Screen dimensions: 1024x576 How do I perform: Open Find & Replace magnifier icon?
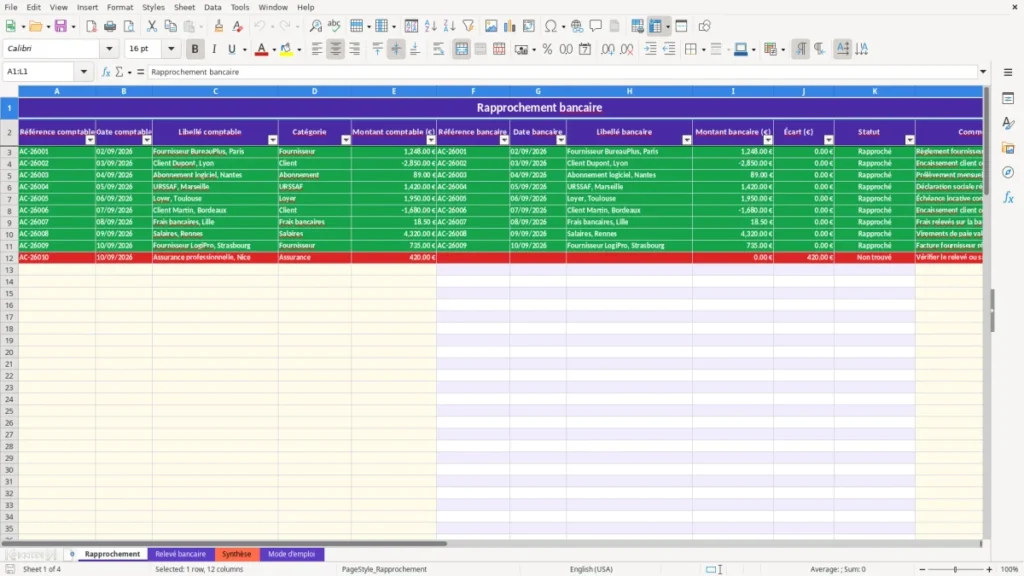point(315,26)
